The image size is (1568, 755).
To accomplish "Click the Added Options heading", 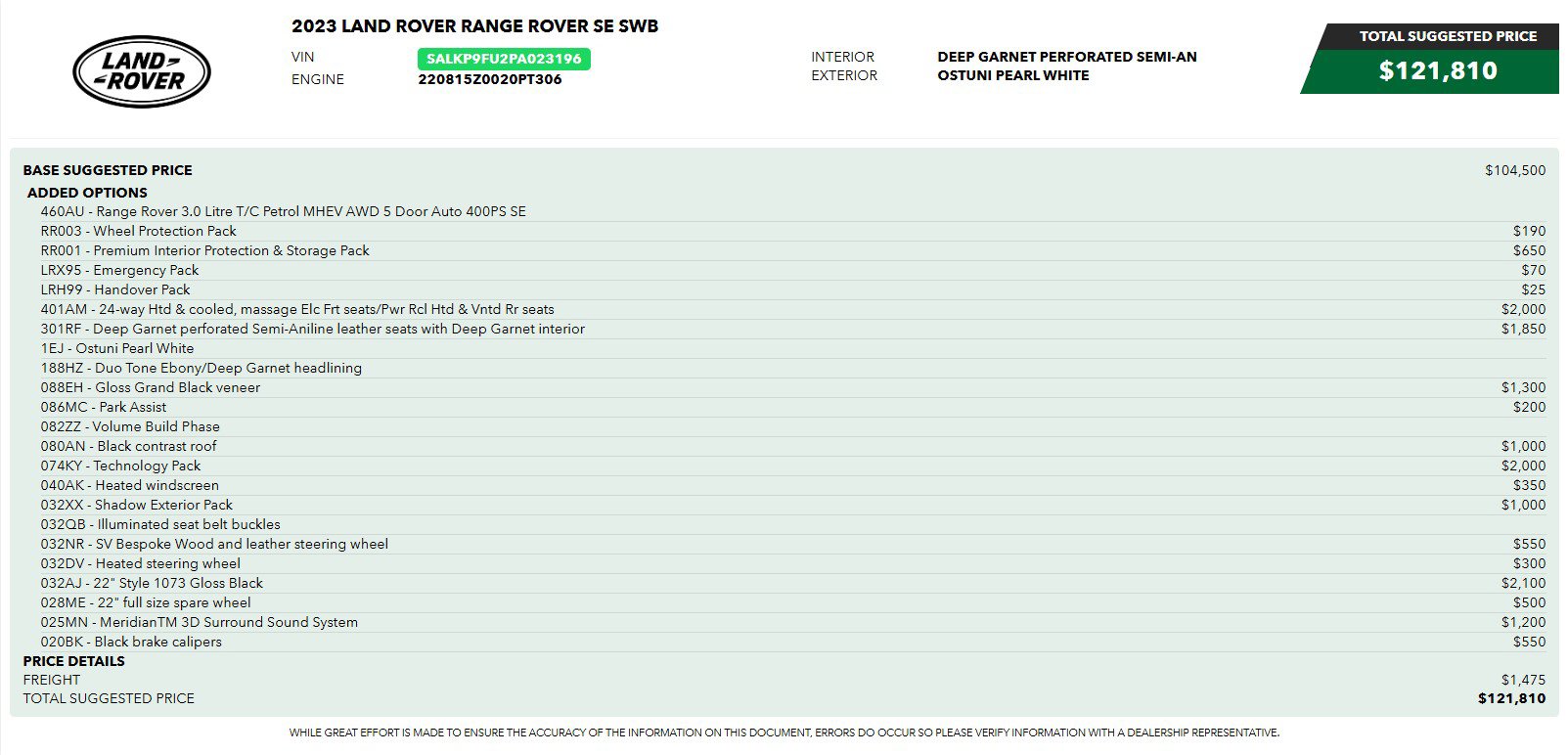I will [87, 193].
